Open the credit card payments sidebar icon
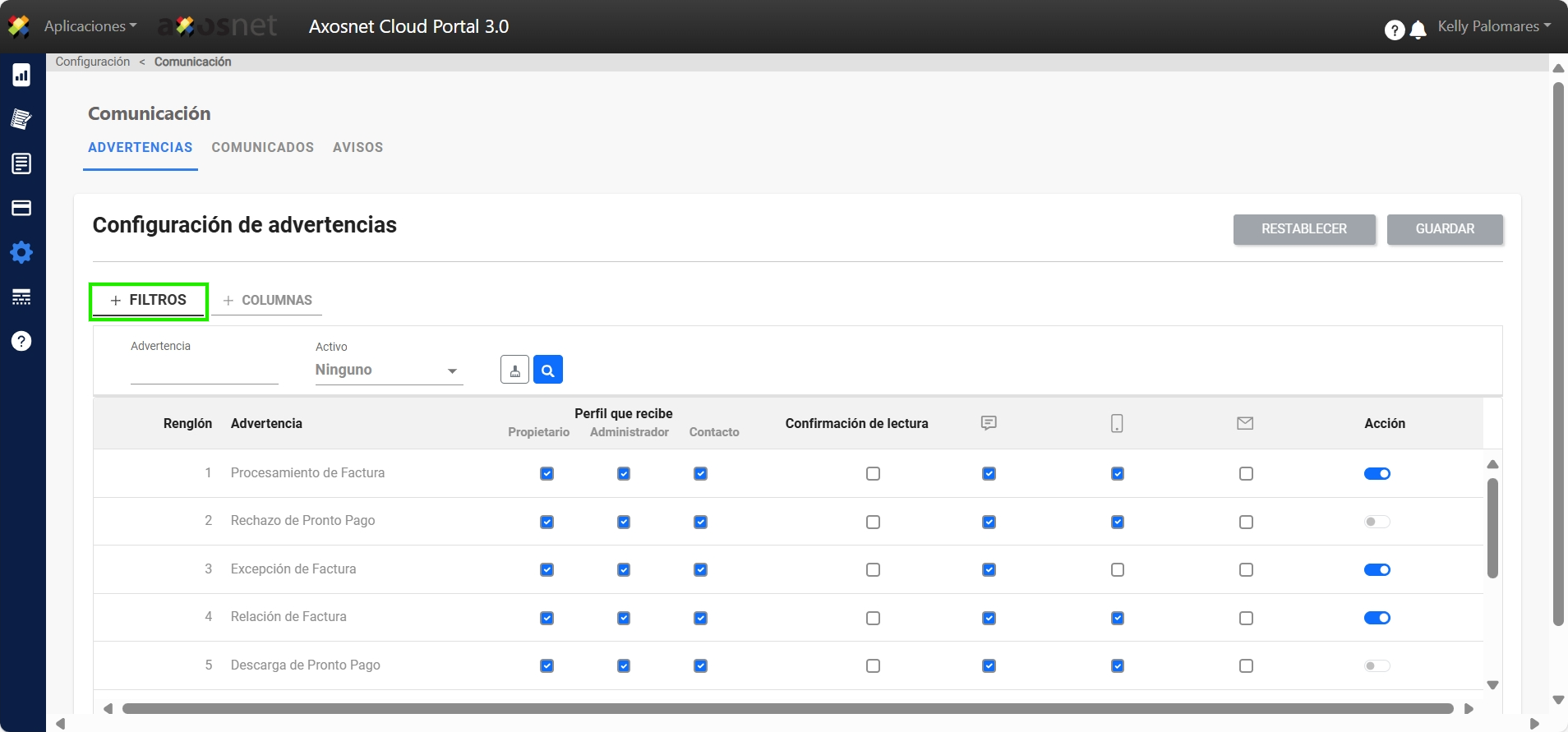Image resolution: width=1568 pixels, height=732 pixels. click(21, 208)
